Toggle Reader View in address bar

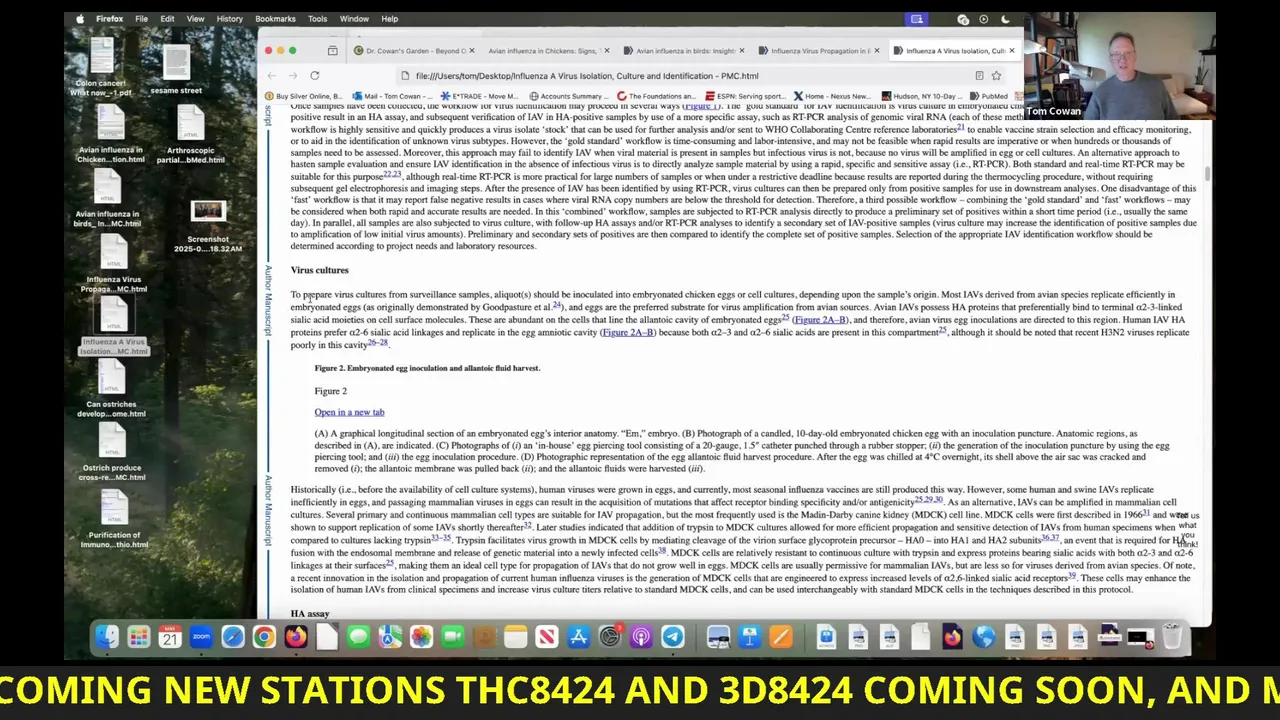[x=979, y=76]
